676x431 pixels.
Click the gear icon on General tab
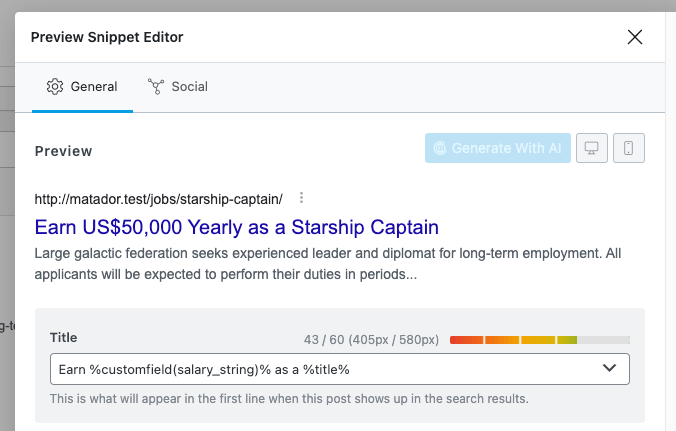pyautogui.click(x=55, y=87)
